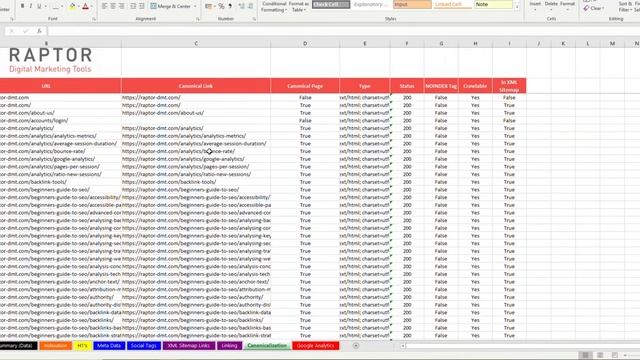Expand the cell styles gallery
Viewport: 640px width, 360px height.
tap(517, 7)
